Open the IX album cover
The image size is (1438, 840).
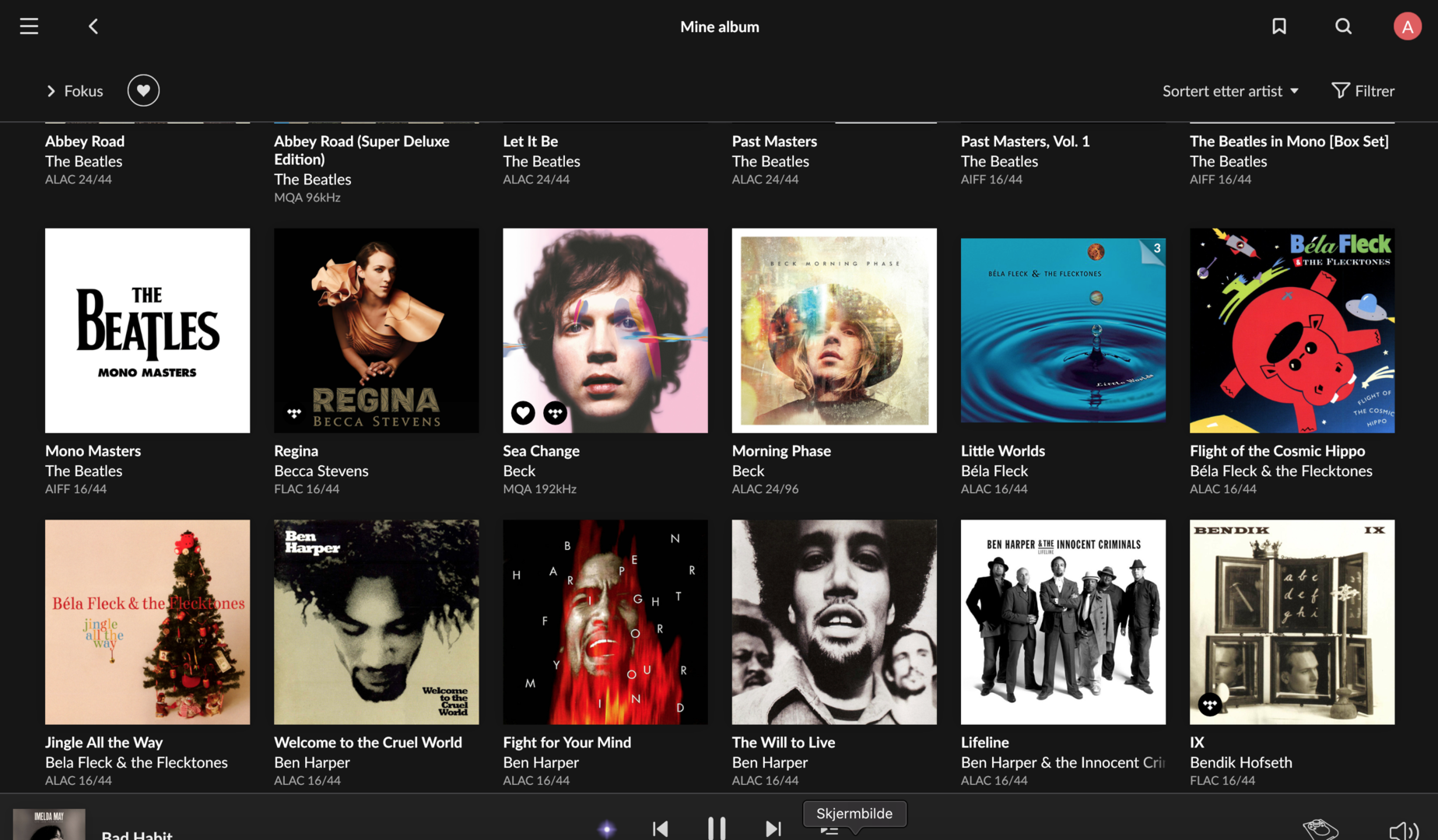1292,622
